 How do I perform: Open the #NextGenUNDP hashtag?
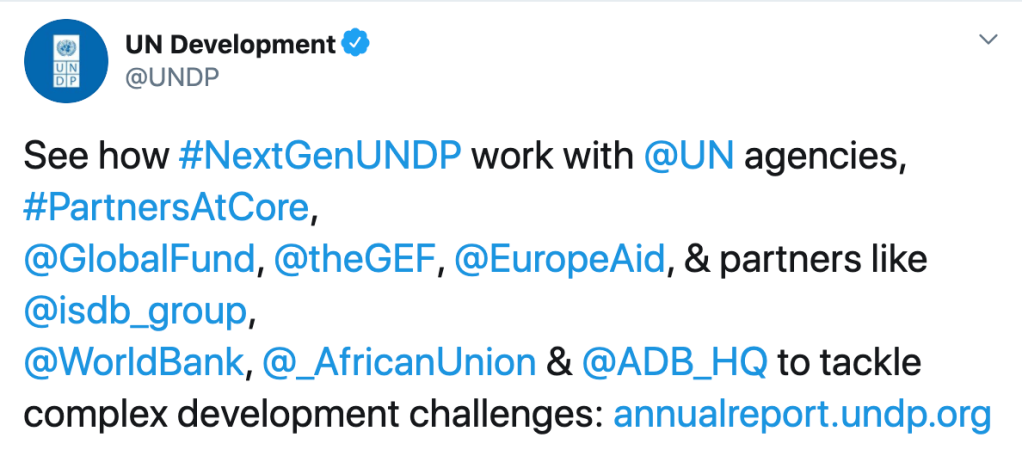point(320,156)
